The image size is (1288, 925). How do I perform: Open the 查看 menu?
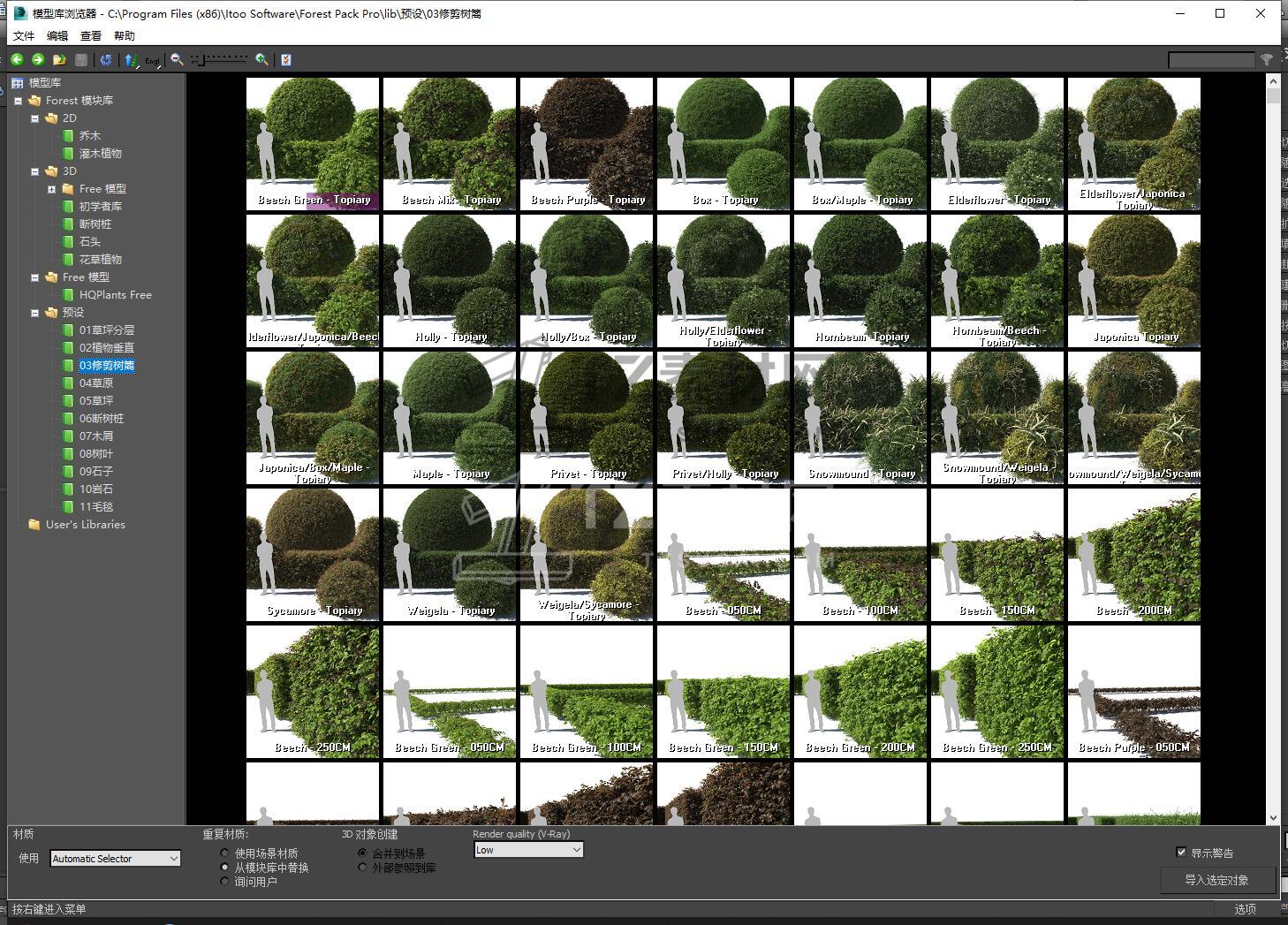click(91, 36)
